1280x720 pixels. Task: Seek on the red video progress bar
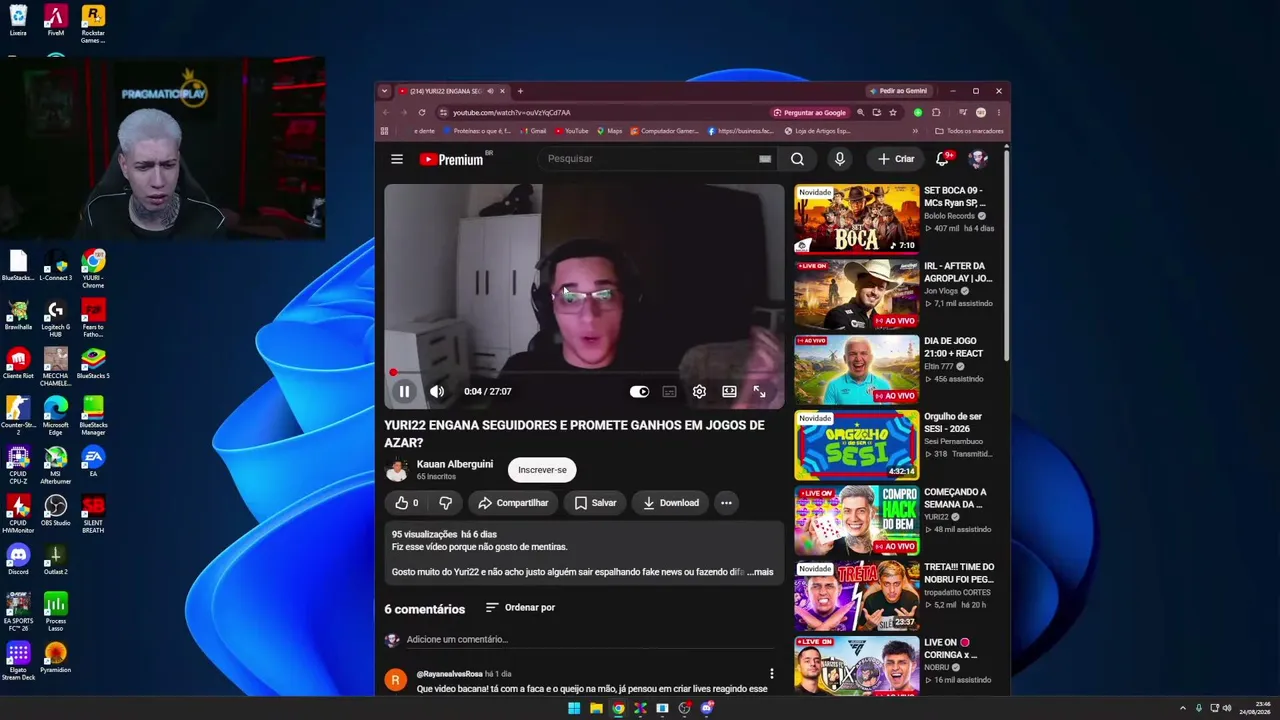point(585,372)
